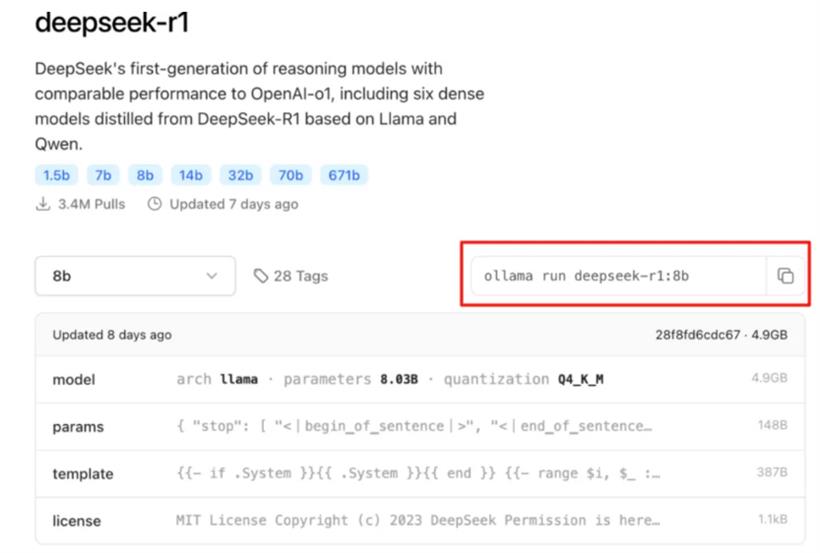Image resolution: width=820 pixels, height=553 pixels.
Task: Click the download icon next to 3.4M Pulls
Action: pos(43,204)
